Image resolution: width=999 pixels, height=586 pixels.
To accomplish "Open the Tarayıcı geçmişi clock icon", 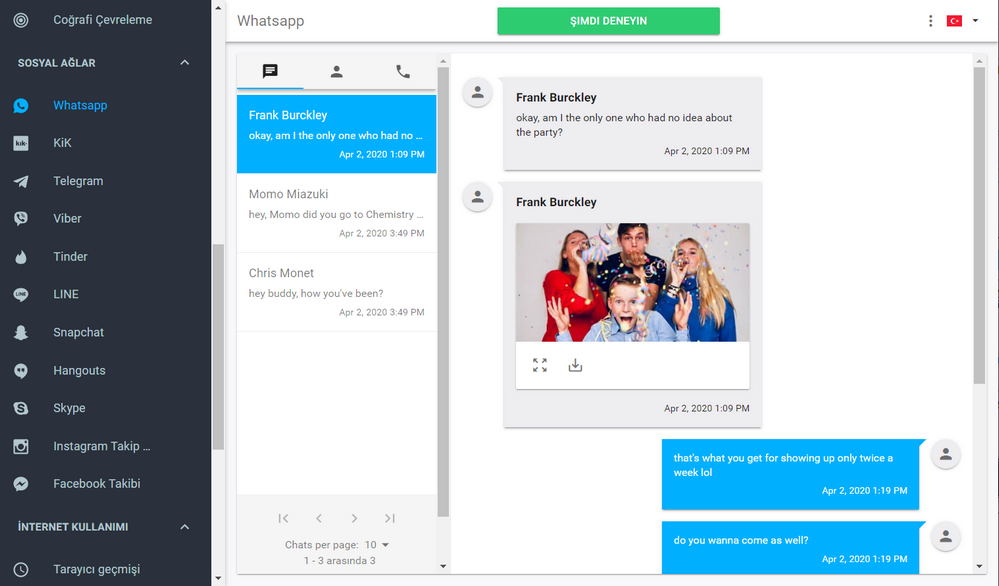I will tap(21, 569).
